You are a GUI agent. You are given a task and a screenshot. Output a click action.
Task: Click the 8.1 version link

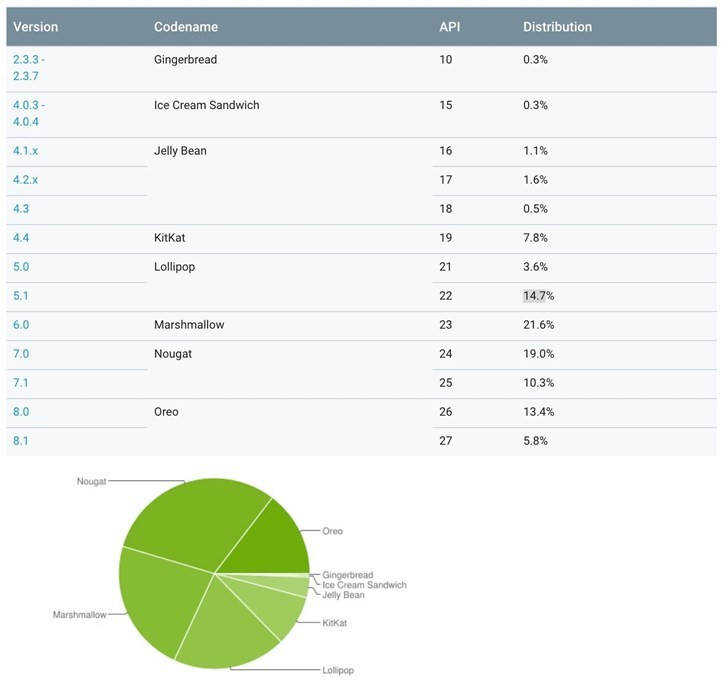coord(20,441)
